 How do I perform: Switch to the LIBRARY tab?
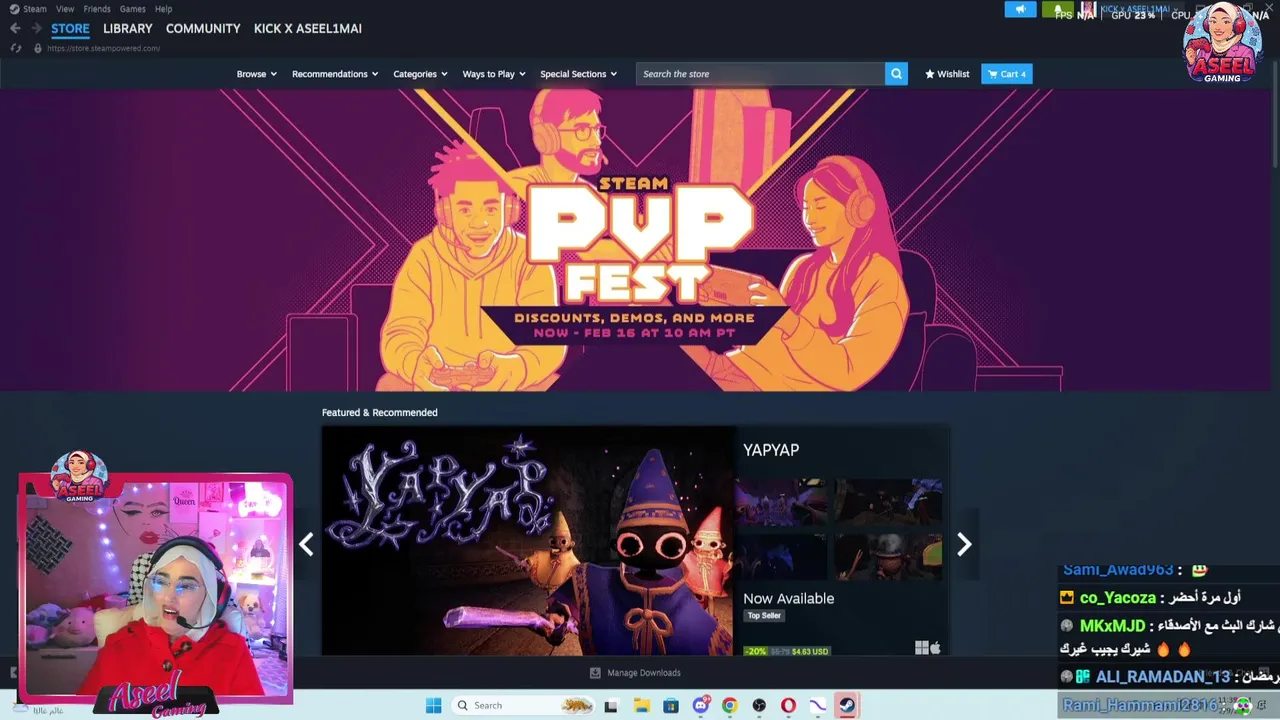tap(128, 28)
